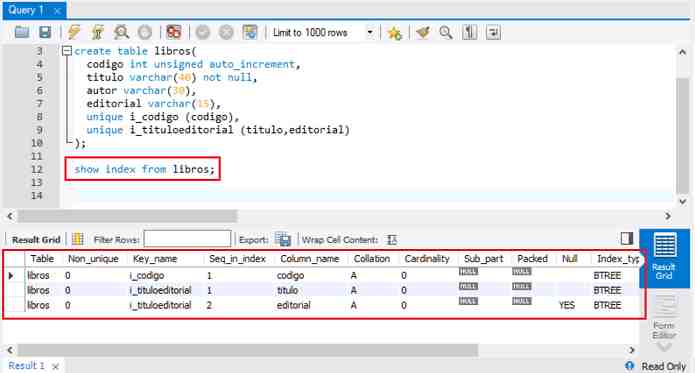Select i_codigo key name cell

coord(147,275)
